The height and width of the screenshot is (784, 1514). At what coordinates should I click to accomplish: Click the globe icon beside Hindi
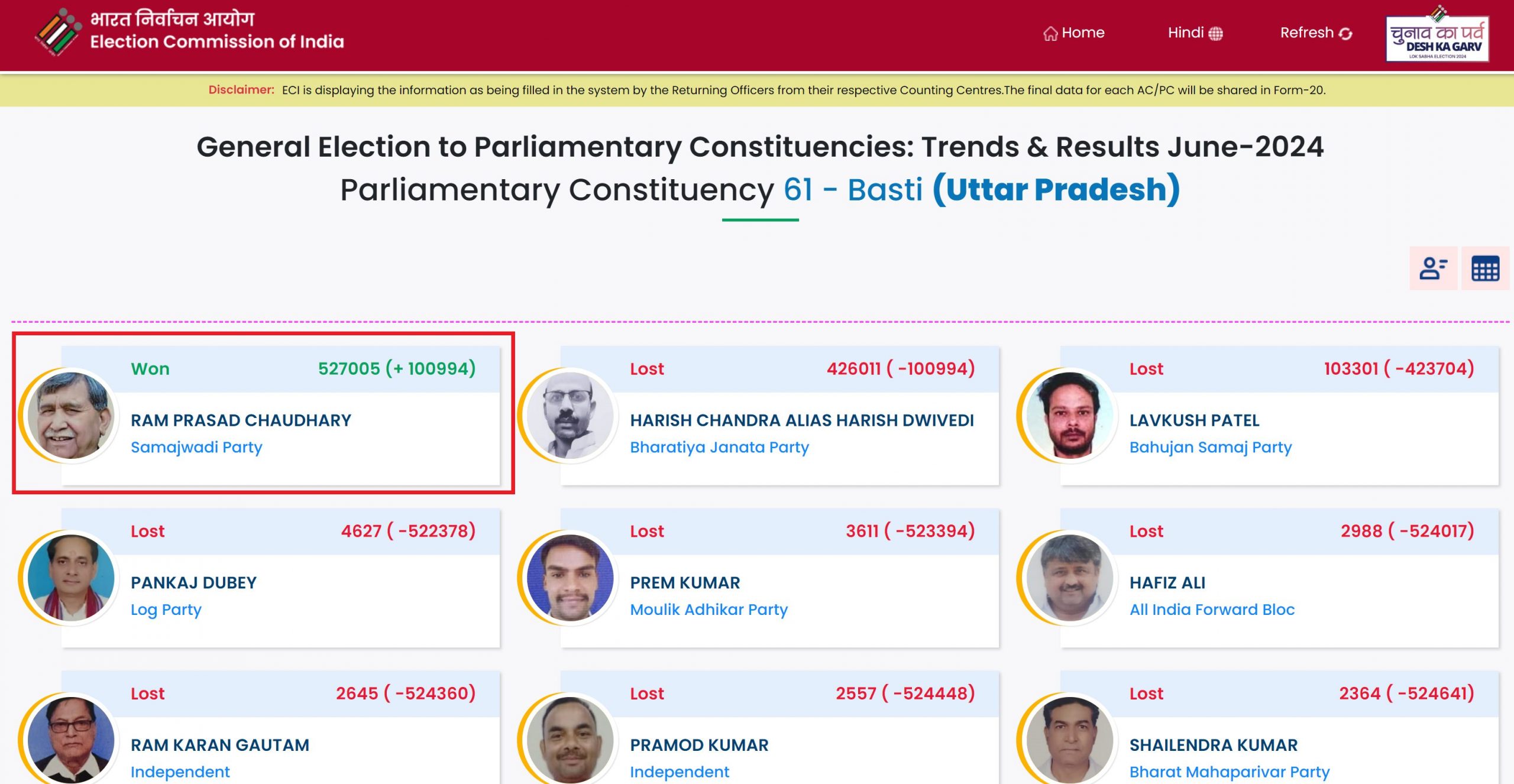click(x=1215, y=34)
